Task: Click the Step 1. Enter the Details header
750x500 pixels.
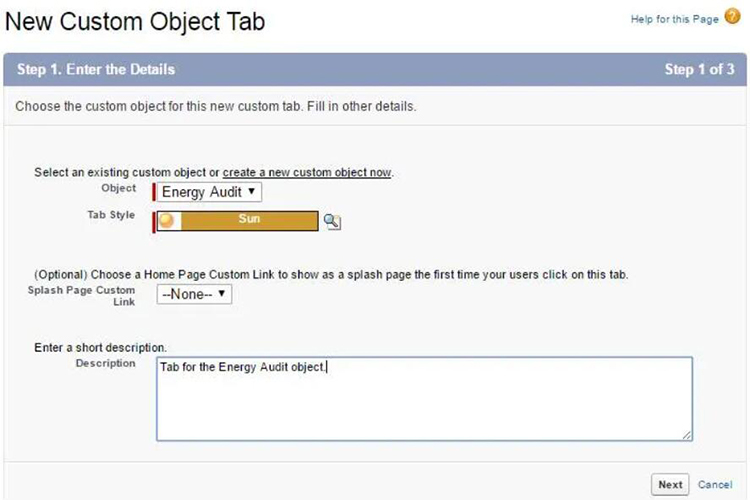Action: (x=96, y=69)
